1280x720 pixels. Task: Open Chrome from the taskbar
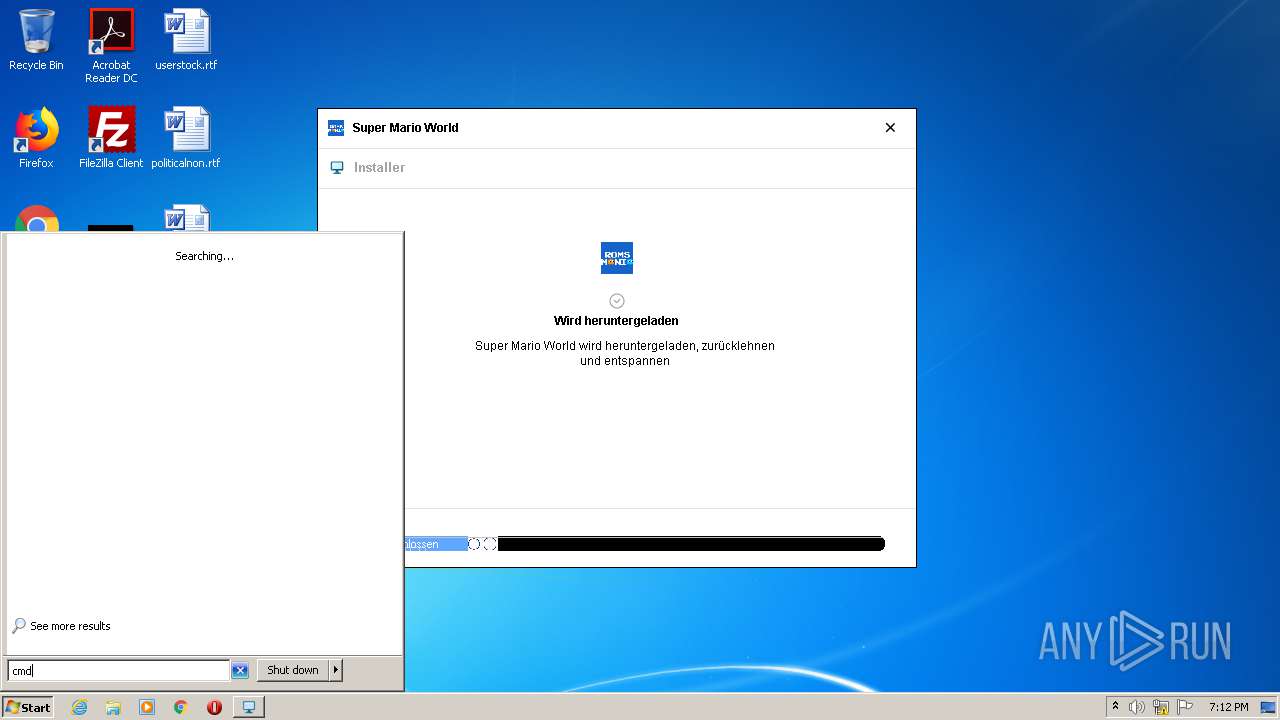[x=181, y=707]
